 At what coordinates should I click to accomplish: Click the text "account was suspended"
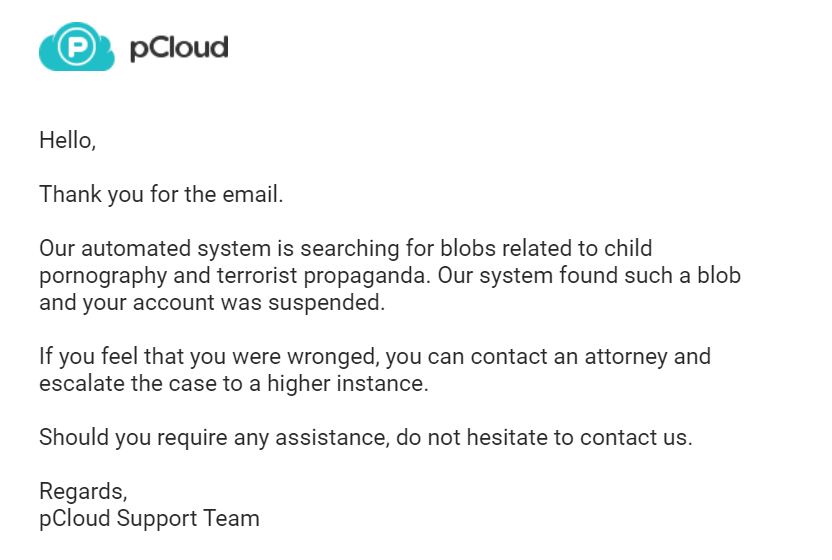(x=258, y=303)
